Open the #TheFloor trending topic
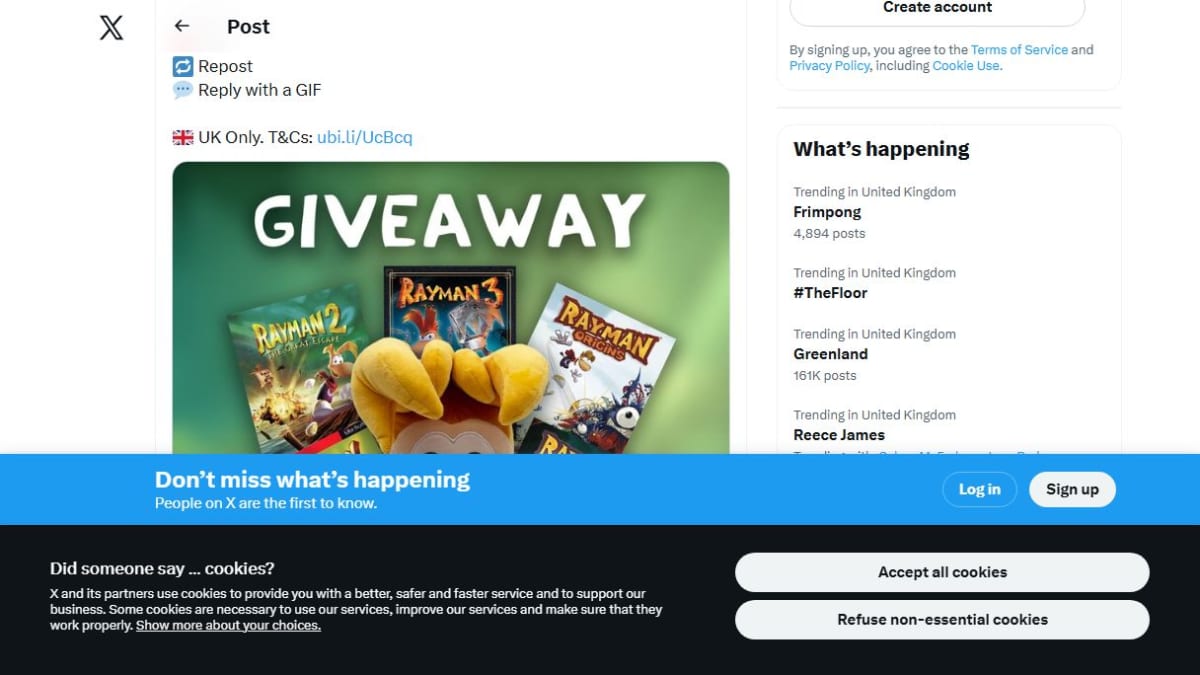Screen dimensions: 1200x675 [949, 283]
